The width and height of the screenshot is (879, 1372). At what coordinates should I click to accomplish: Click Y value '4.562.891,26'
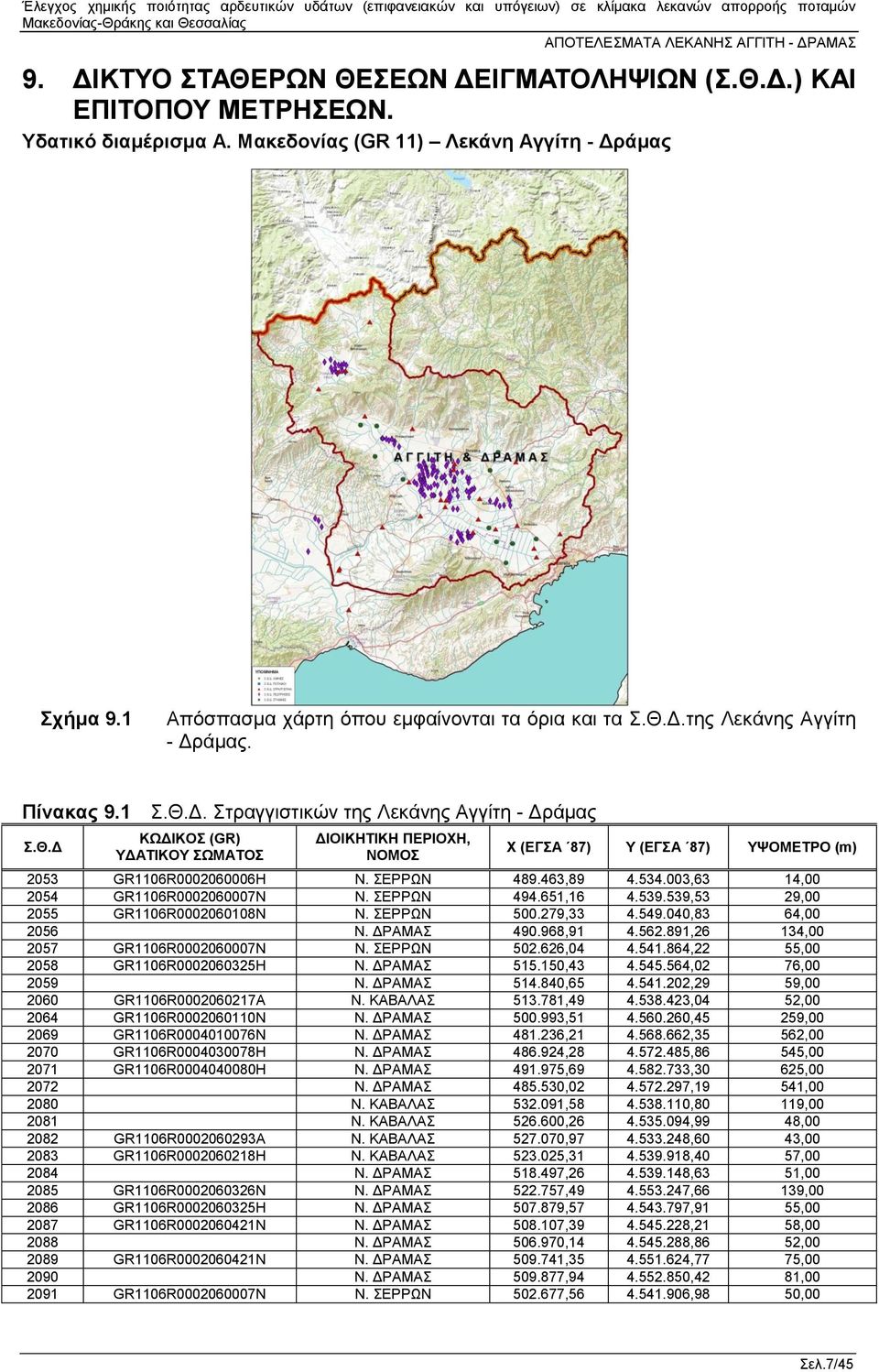[x=667, y=931]
